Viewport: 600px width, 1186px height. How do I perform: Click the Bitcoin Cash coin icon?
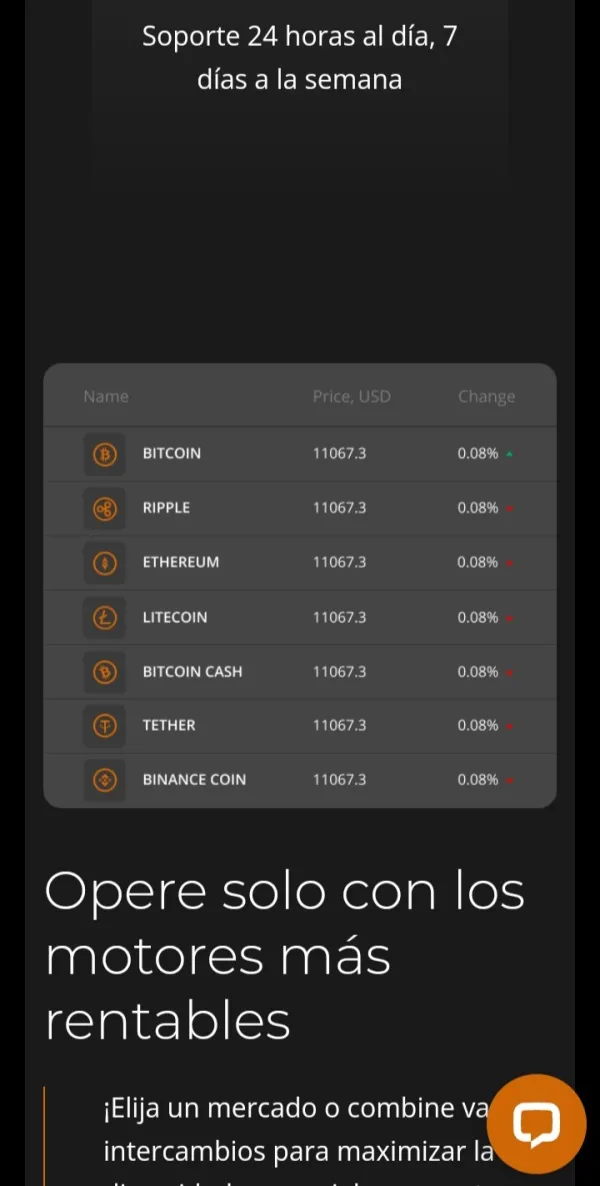tap(105, 672)
